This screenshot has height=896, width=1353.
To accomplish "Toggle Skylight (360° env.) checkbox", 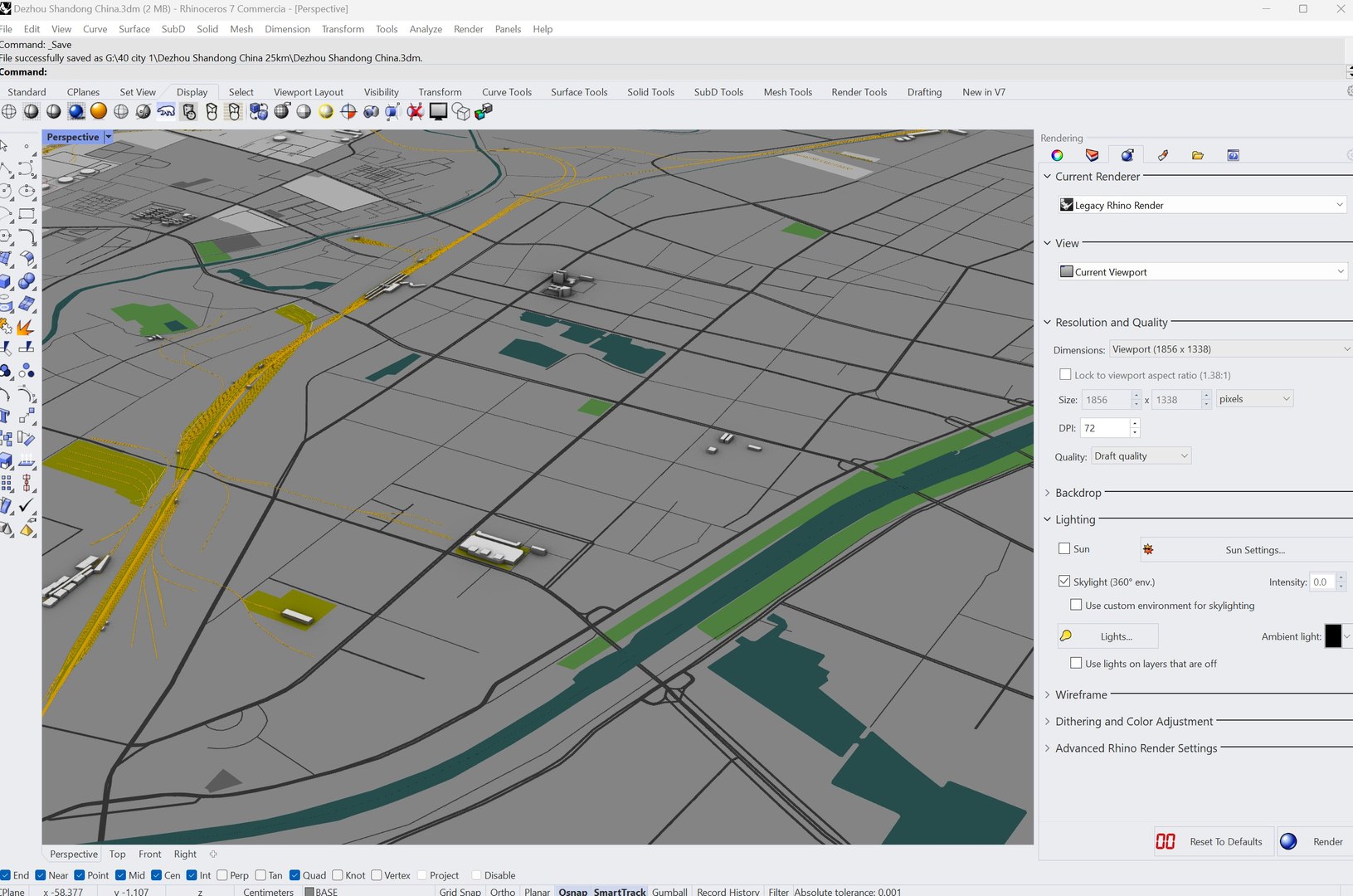I will (1064, 582).
